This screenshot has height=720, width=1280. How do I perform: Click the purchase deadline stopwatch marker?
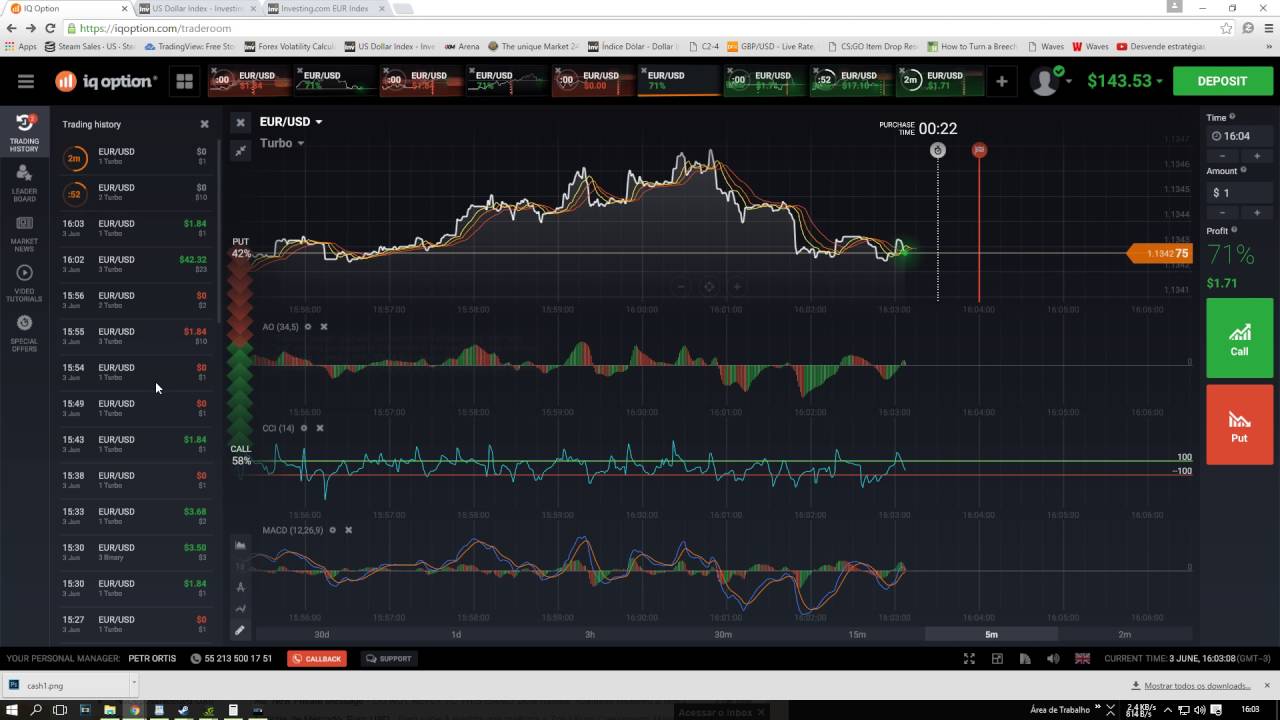coord(937,150)
